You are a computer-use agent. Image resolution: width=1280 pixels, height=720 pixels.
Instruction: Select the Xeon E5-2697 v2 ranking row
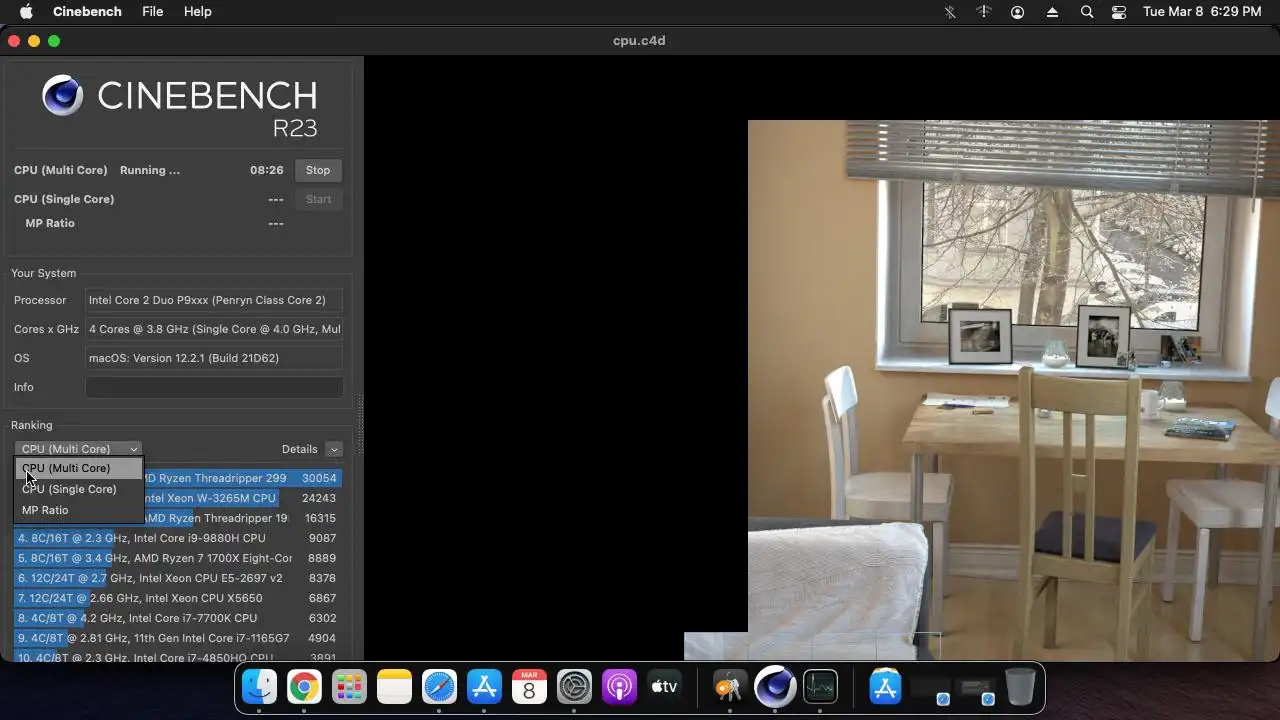[x=178, y=578]
